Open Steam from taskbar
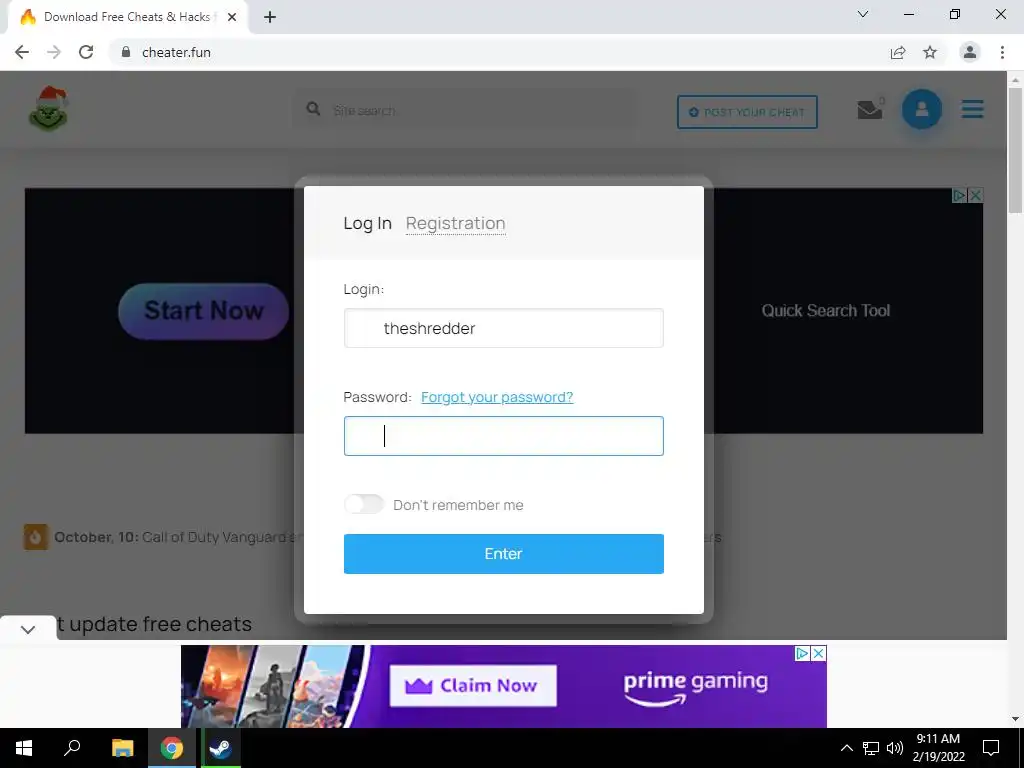The image size is (1024, 768). coord(221,748)
